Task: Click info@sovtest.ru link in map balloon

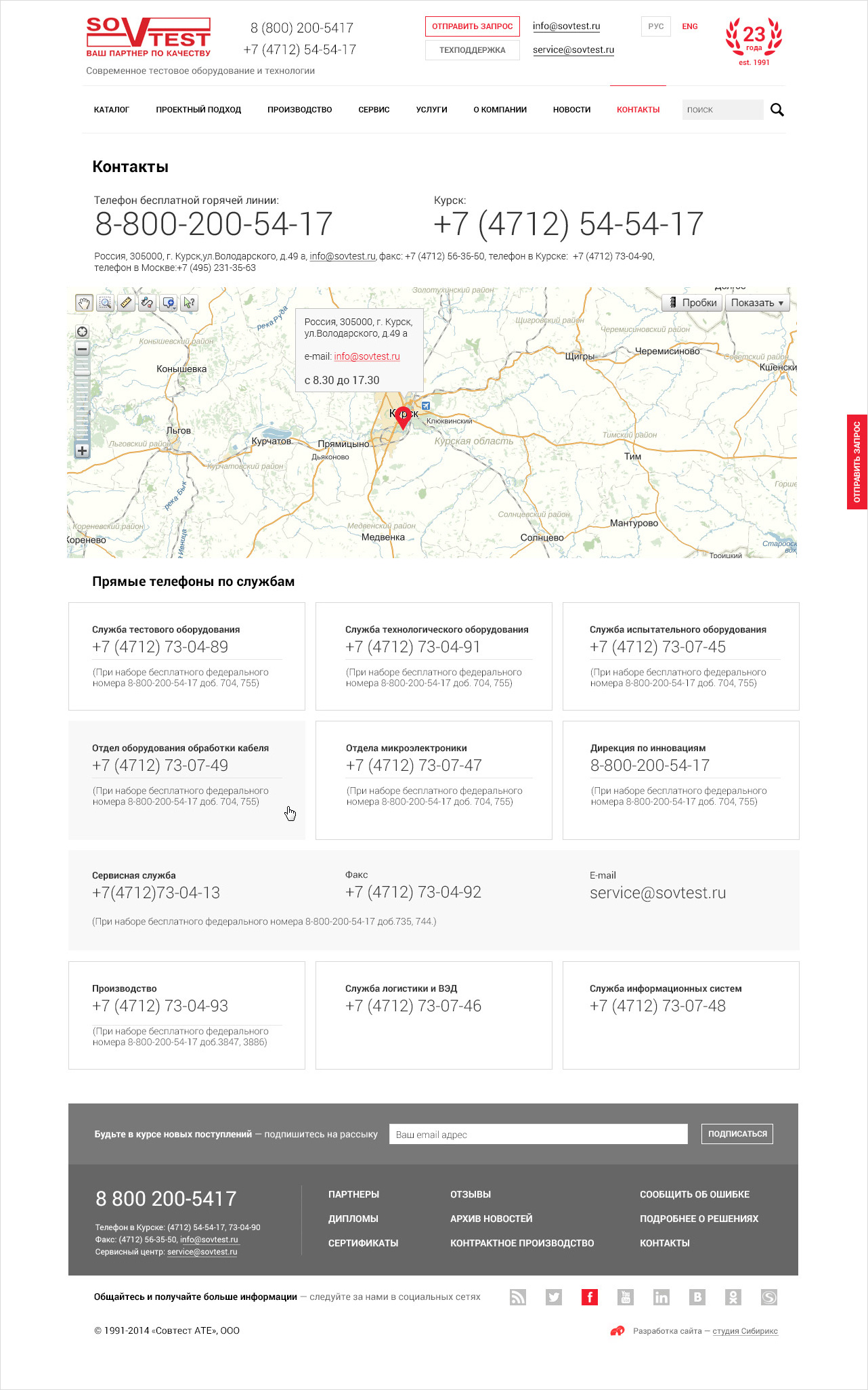Action: click(367, 356)
